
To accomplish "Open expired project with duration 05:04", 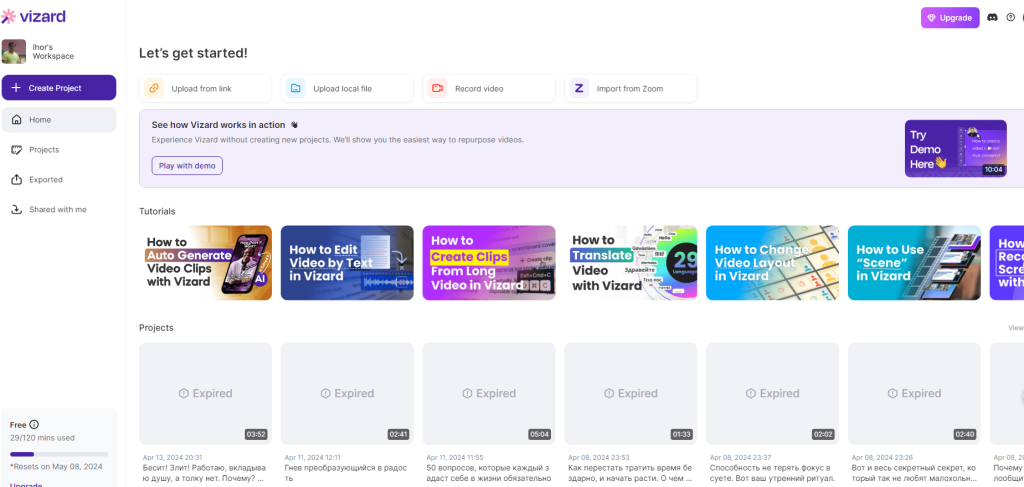I will (489, 394).
